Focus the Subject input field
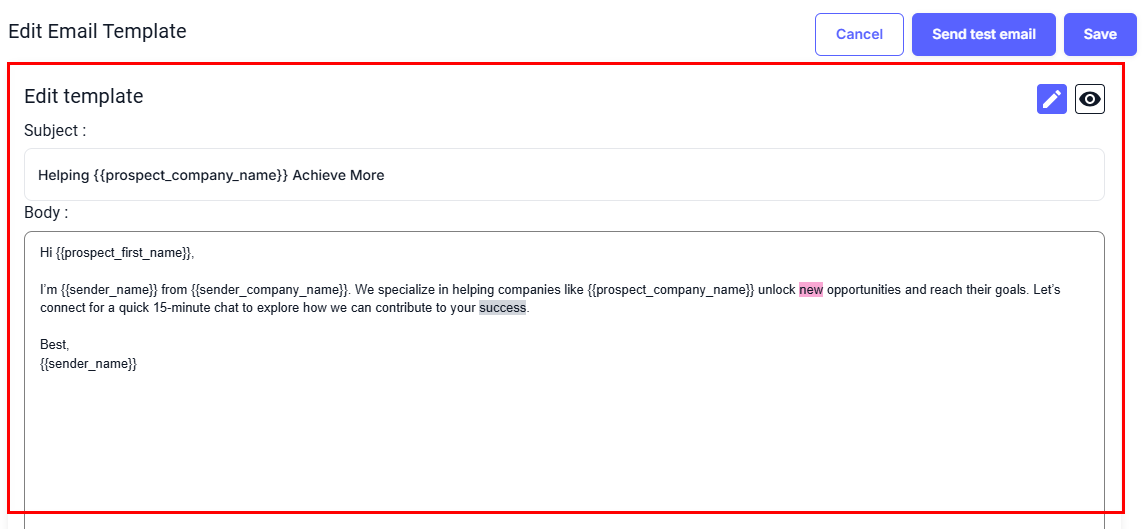Viewport: 1146px width, 529px height. tap(700, 175)
